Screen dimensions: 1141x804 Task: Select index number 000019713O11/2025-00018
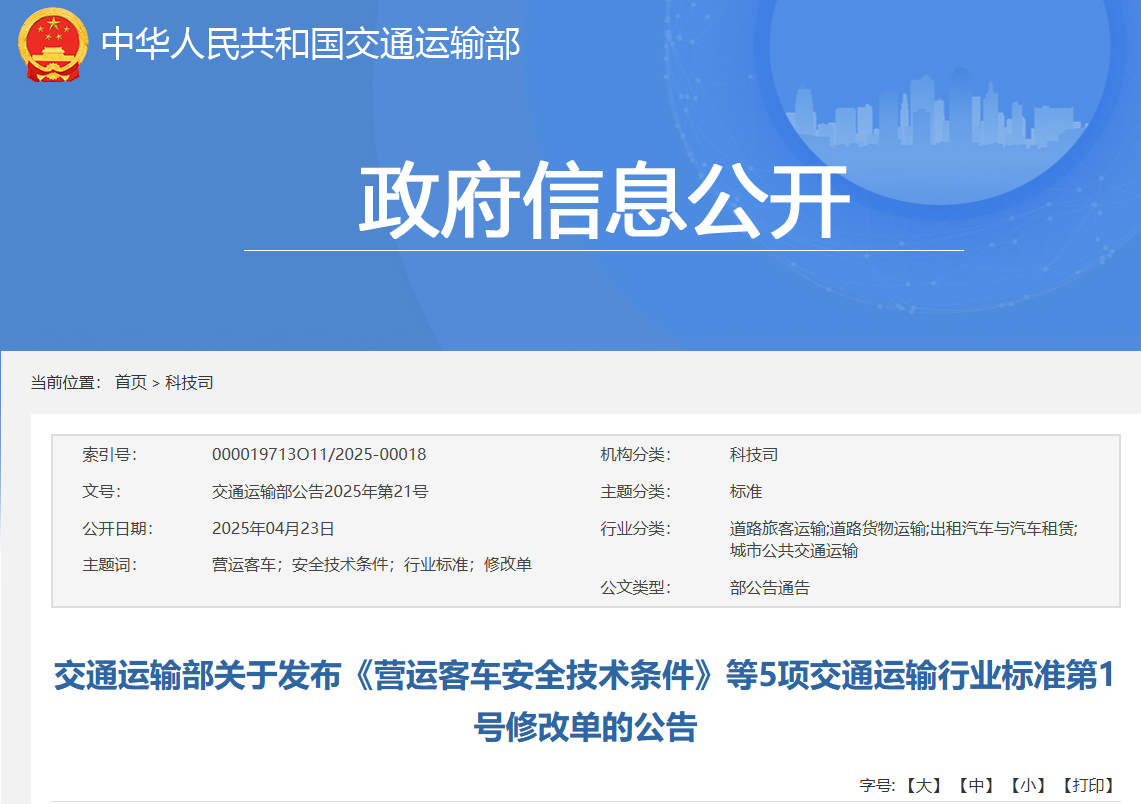pyautogui.click(x=319, y=454)
